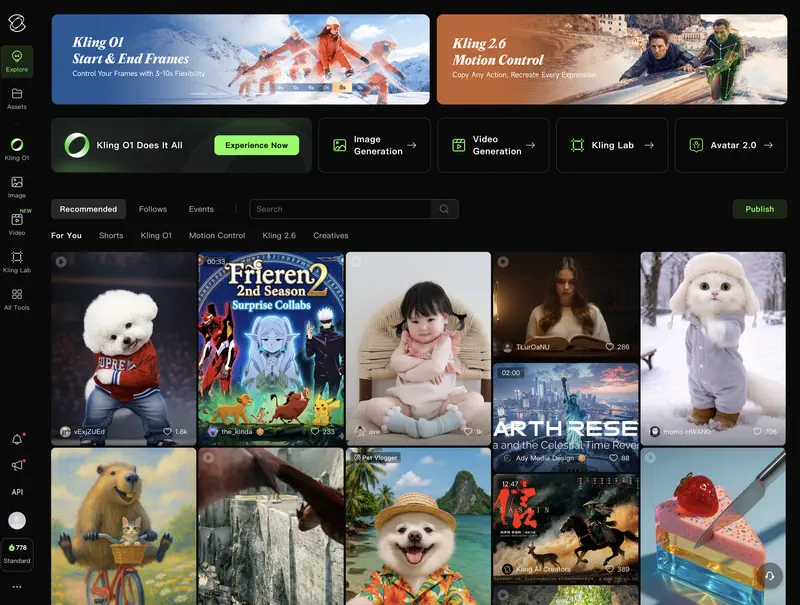The height and width of the screenshot is (605, 800).
Task: Open the Video tool in sidebar
Action: click(x=17, y=223)
